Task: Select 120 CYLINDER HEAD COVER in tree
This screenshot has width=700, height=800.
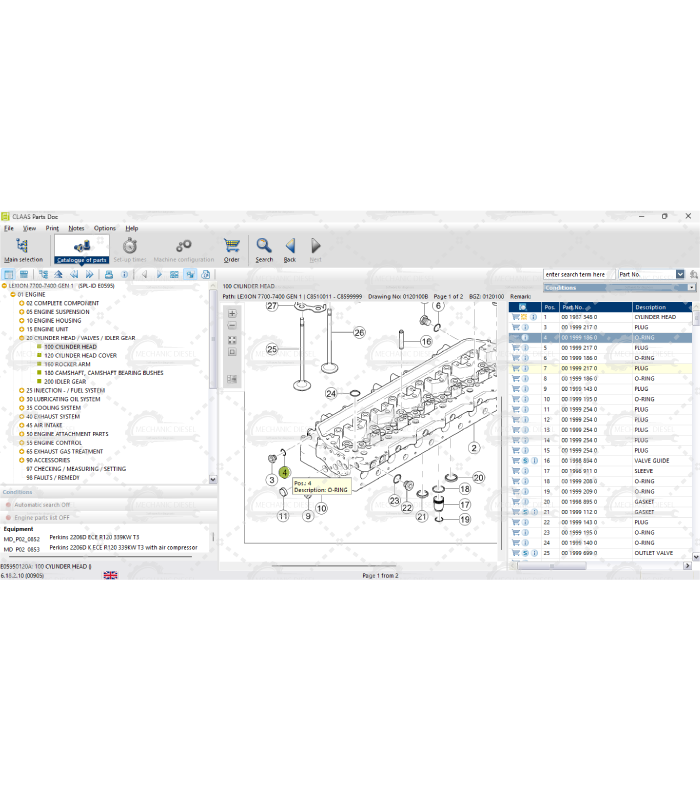Action: (x=80, y=355)
